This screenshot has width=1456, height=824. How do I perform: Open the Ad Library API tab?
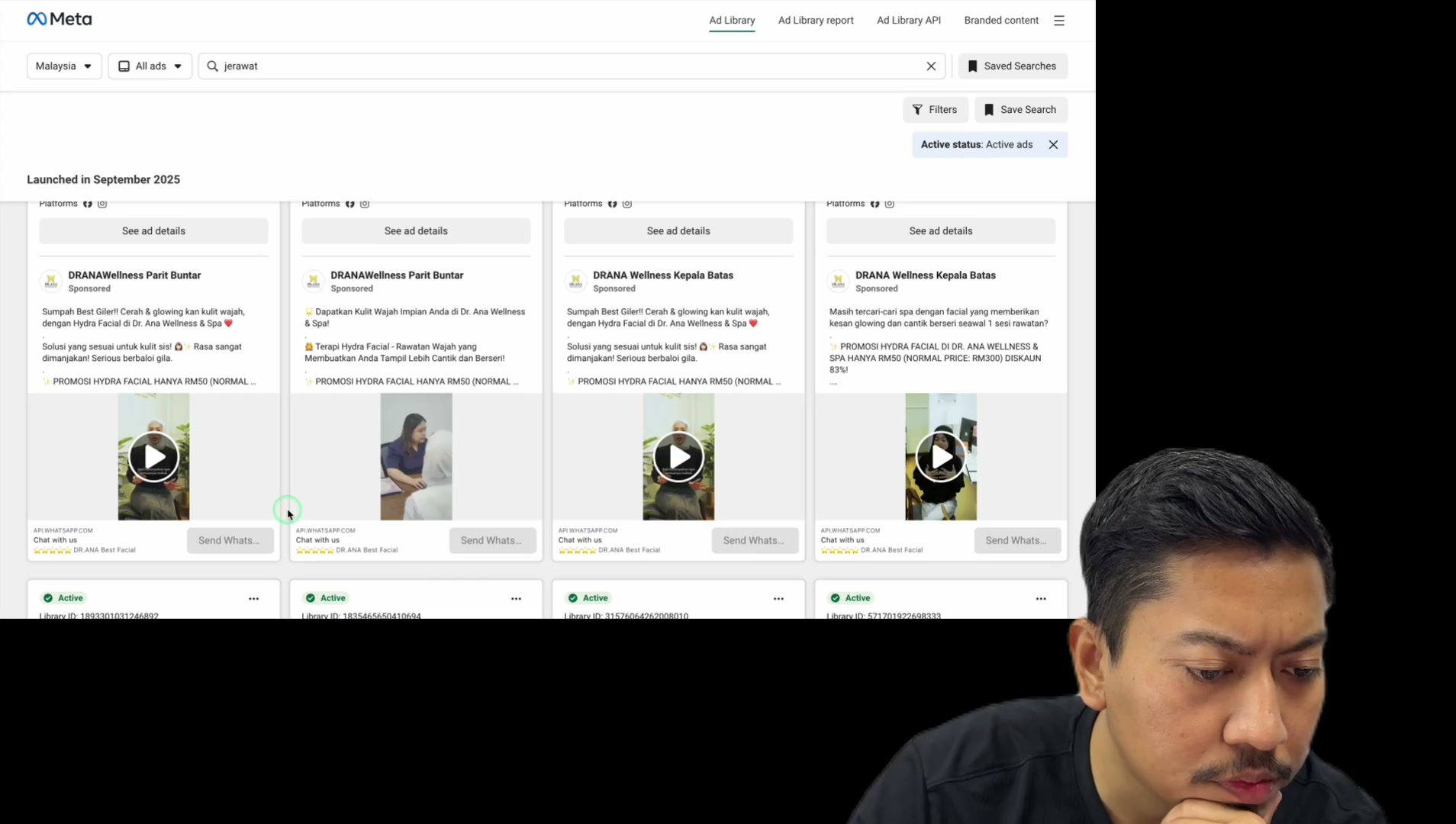908,21
